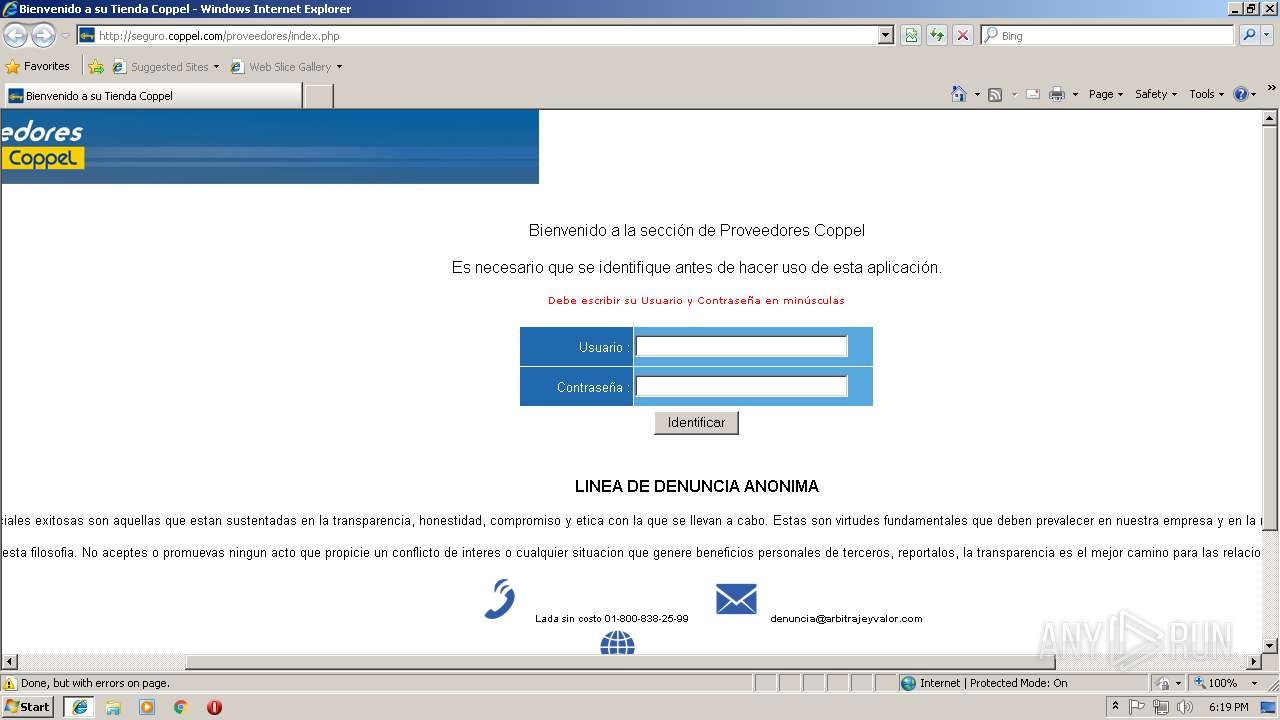Expand the command bar overflow chevron
The width and height of the screenshot is (1280, 720).
click(1271, 89)
